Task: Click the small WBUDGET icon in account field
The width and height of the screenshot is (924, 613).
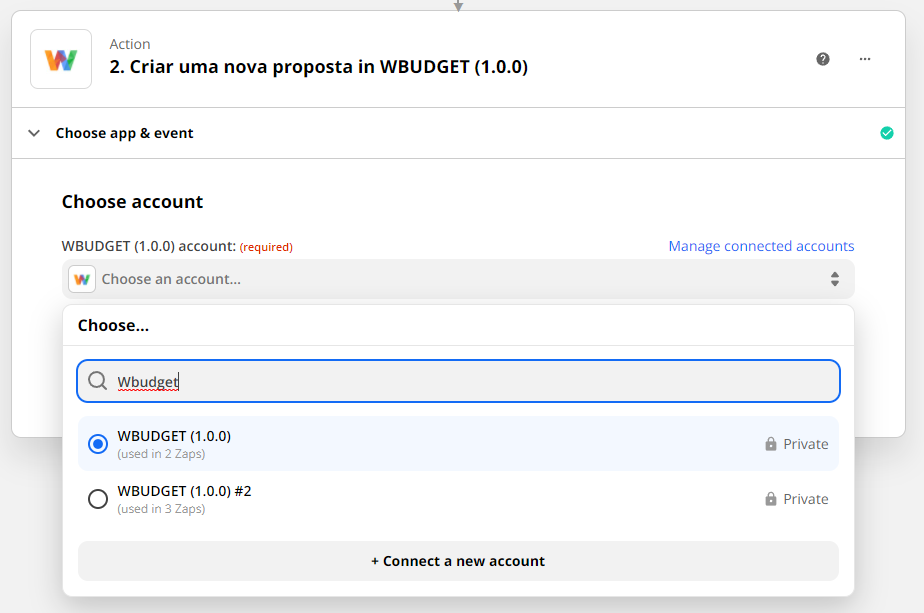Action: [82, 279]
